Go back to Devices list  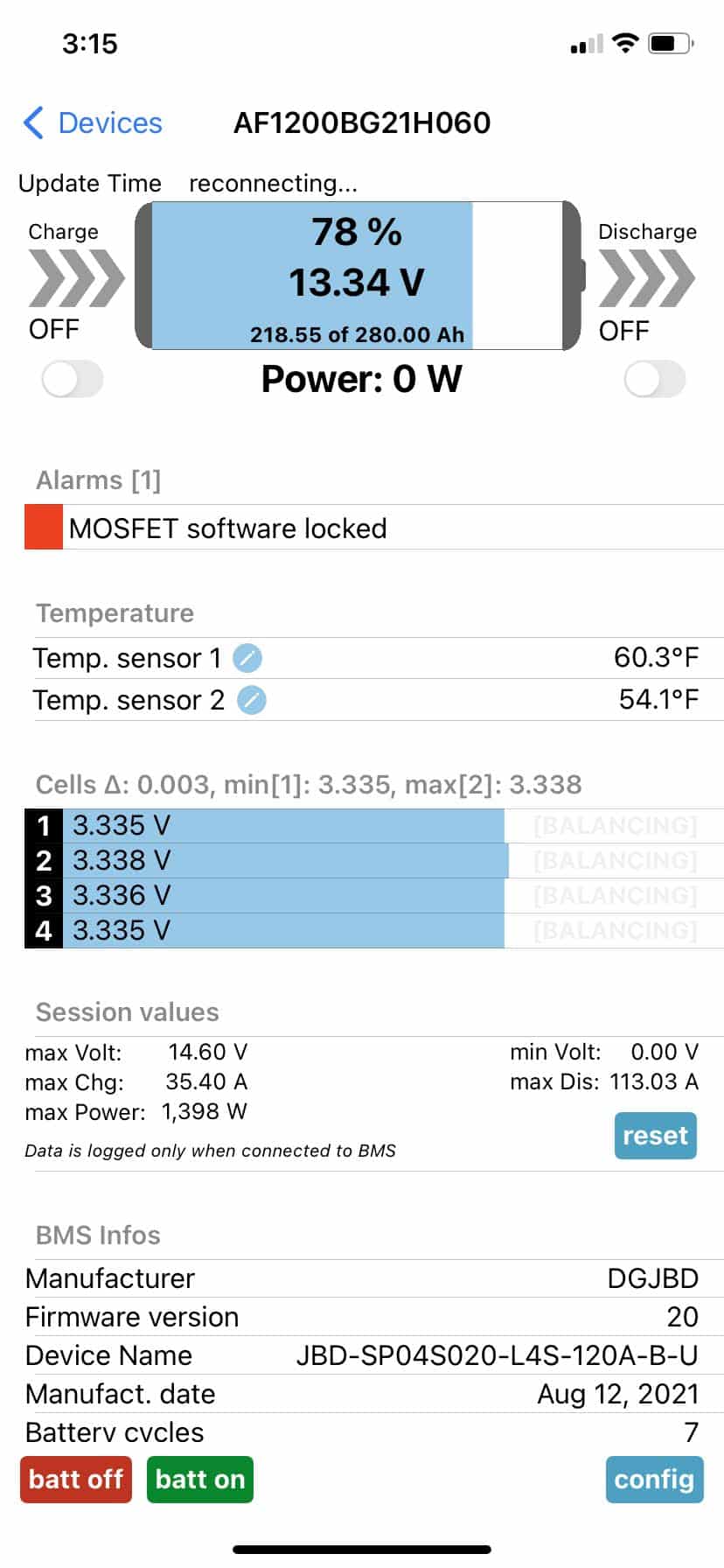pos(109,123)
